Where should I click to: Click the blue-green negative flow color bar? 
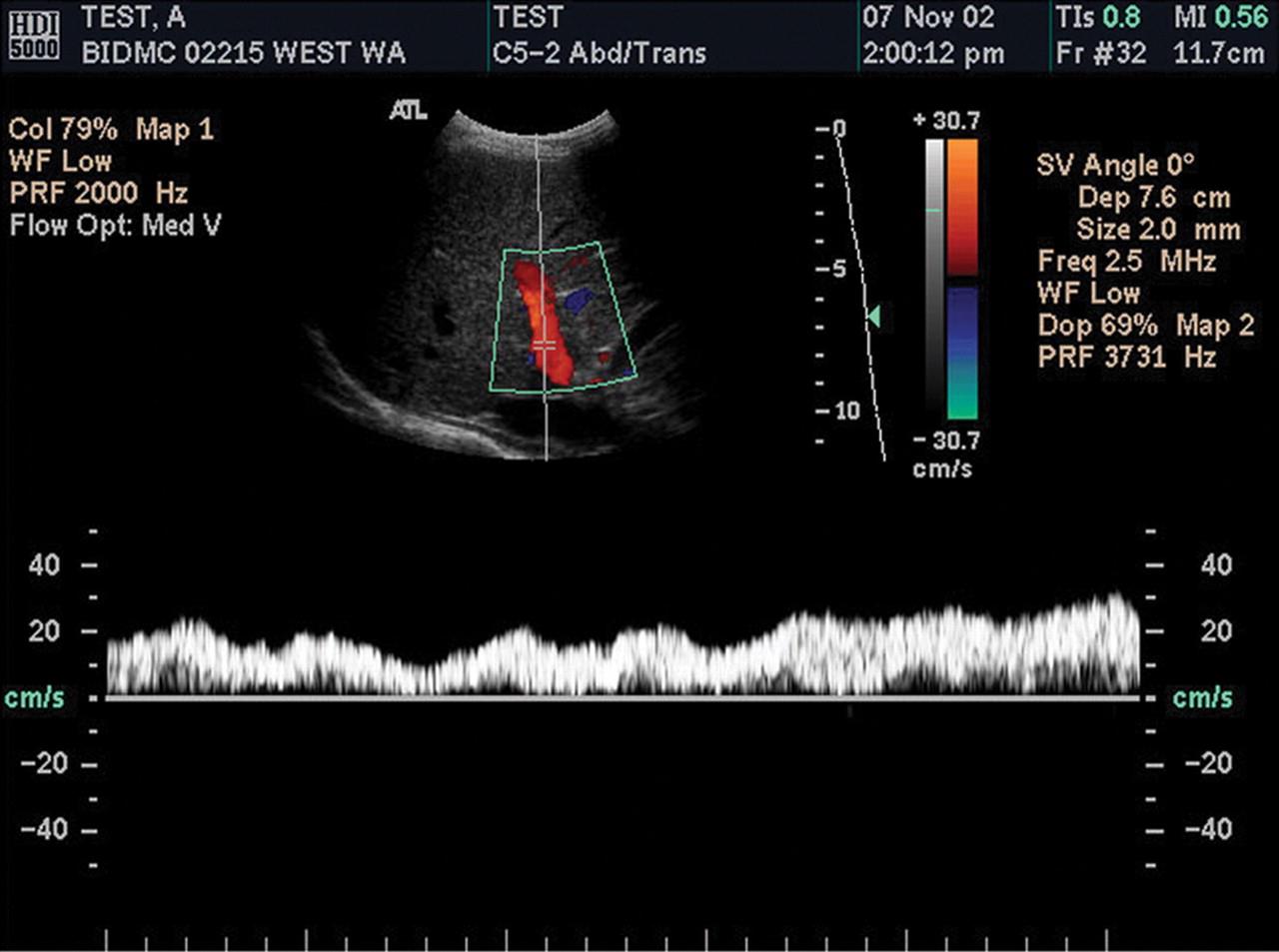[x=962, y=353]
